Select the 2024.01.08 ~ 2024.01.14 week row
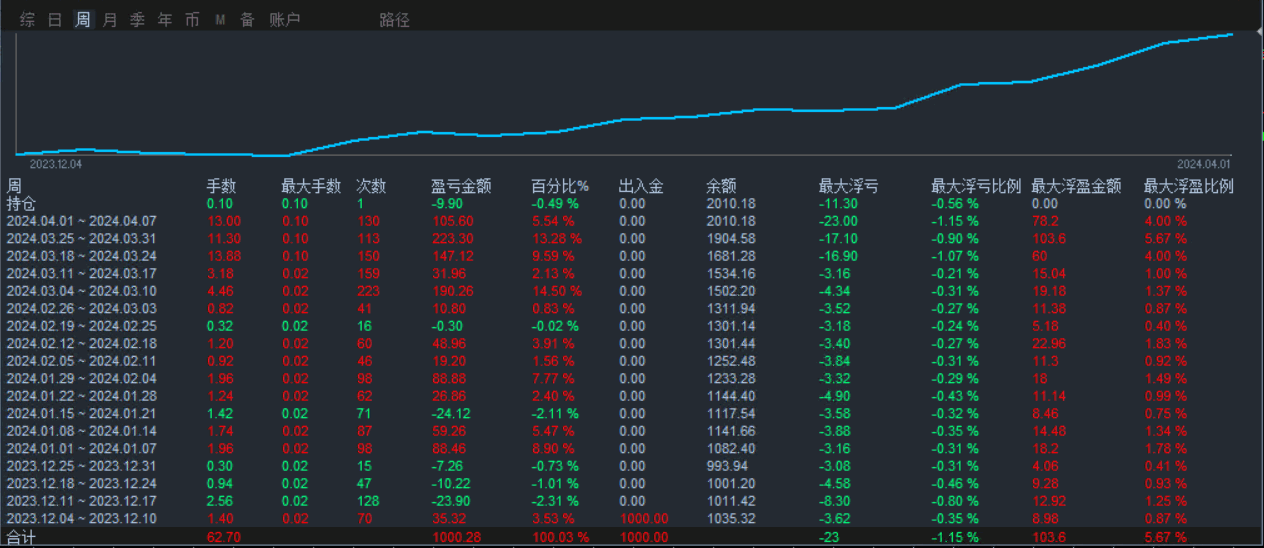This screenshot has height=548, width=1264. (632, 431)
